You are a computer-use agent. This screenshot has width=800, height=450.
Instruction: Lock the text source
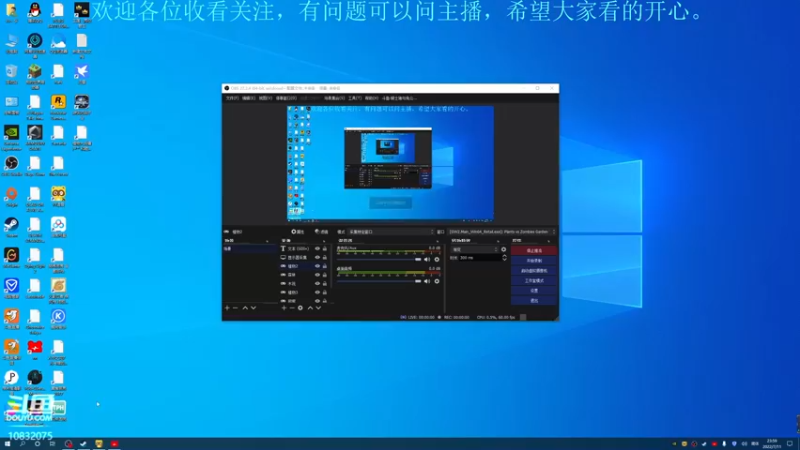click(x=324, y=248)
